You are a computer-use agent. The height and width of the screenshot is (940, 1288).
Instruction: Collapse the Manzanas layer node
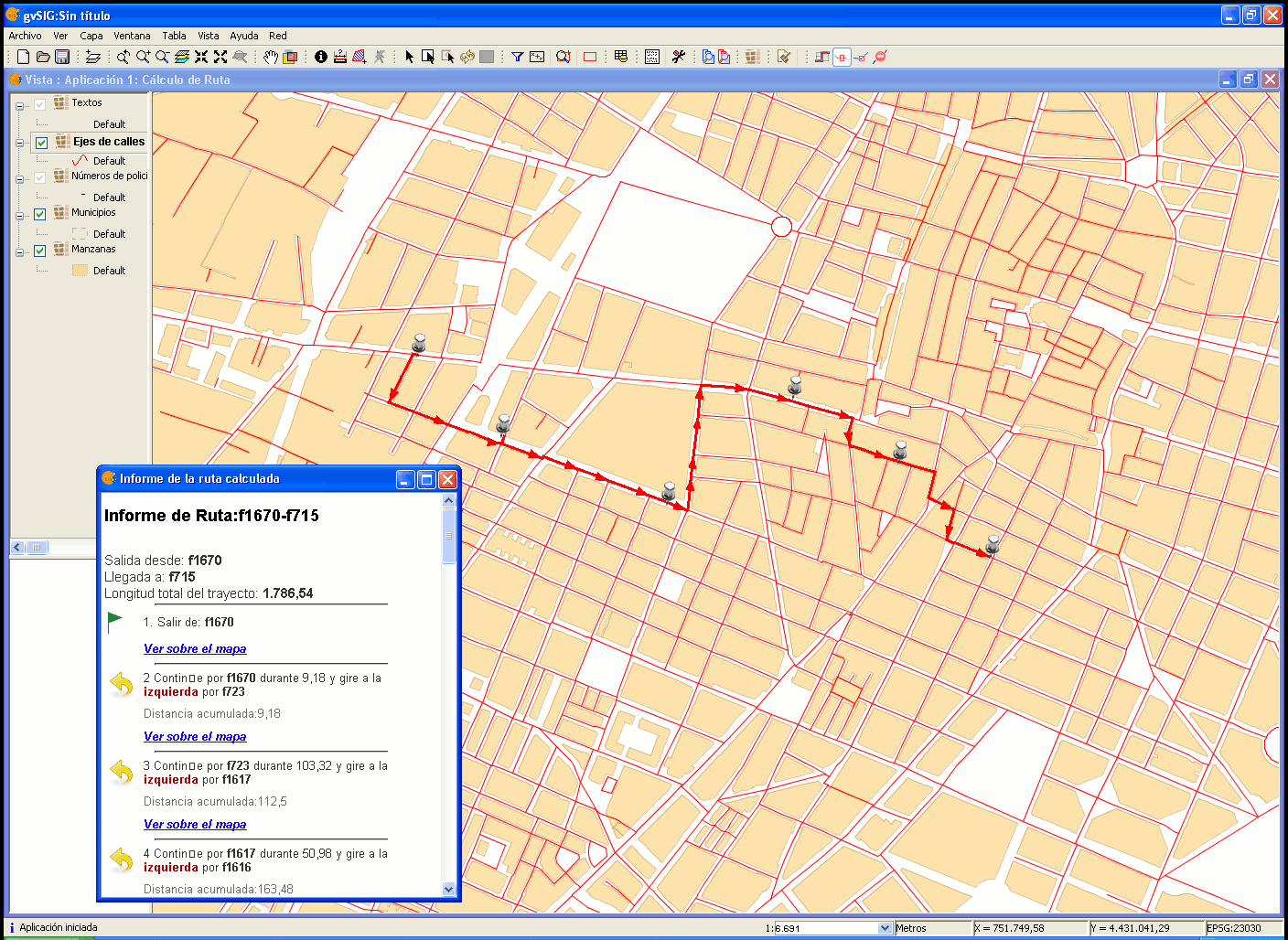(19, 252)
